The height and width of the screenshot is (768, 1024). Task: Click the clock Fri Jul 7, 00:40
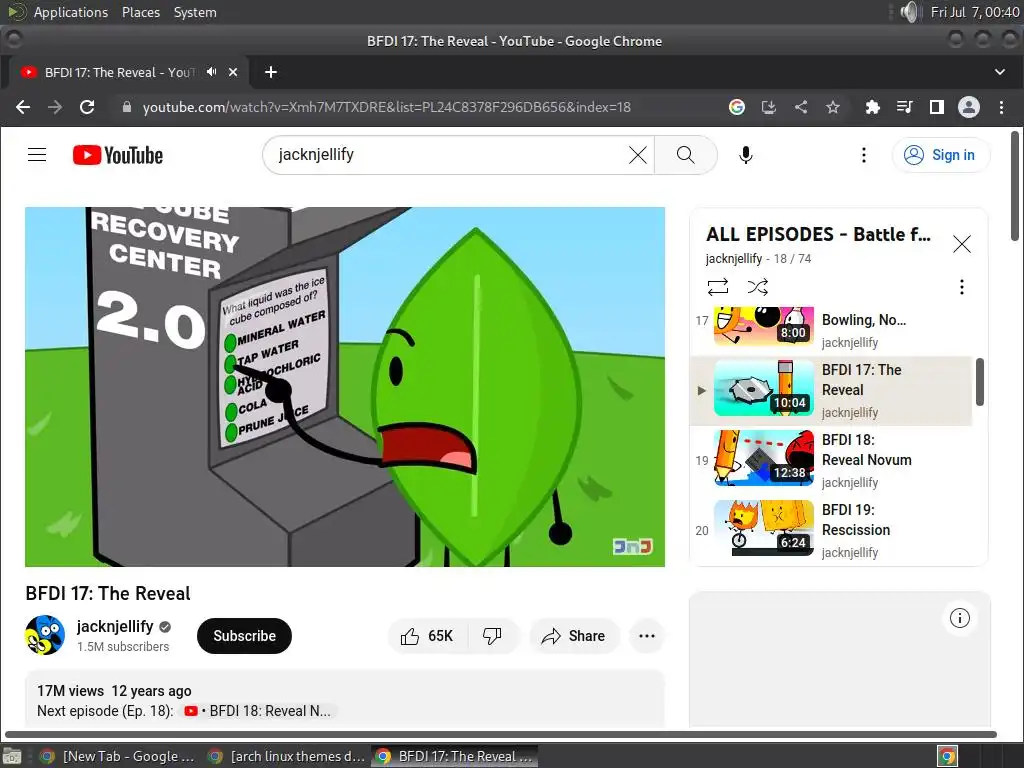coord(974,12)
